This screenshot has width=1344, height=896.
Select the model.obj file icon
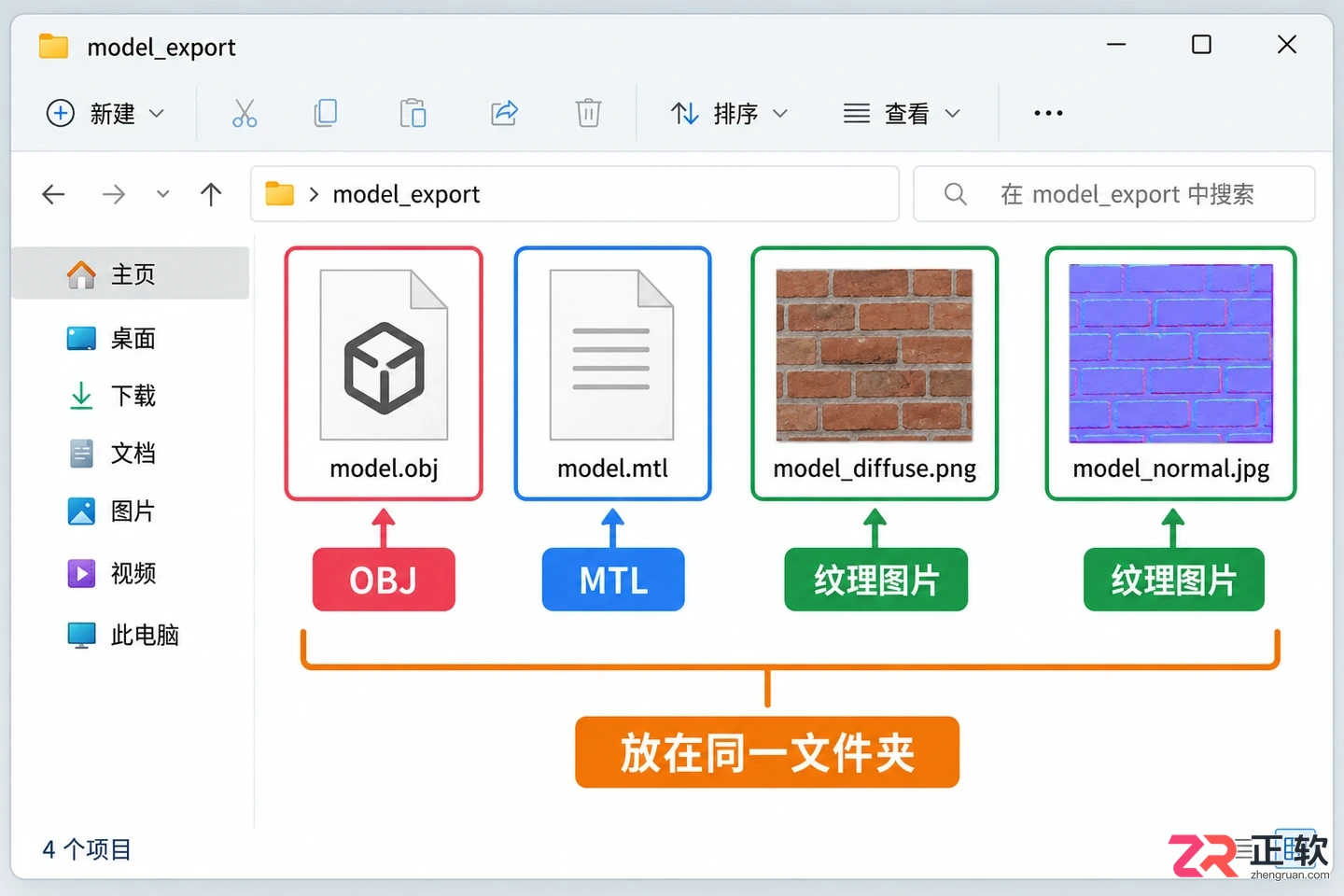(x=384, y=355)
